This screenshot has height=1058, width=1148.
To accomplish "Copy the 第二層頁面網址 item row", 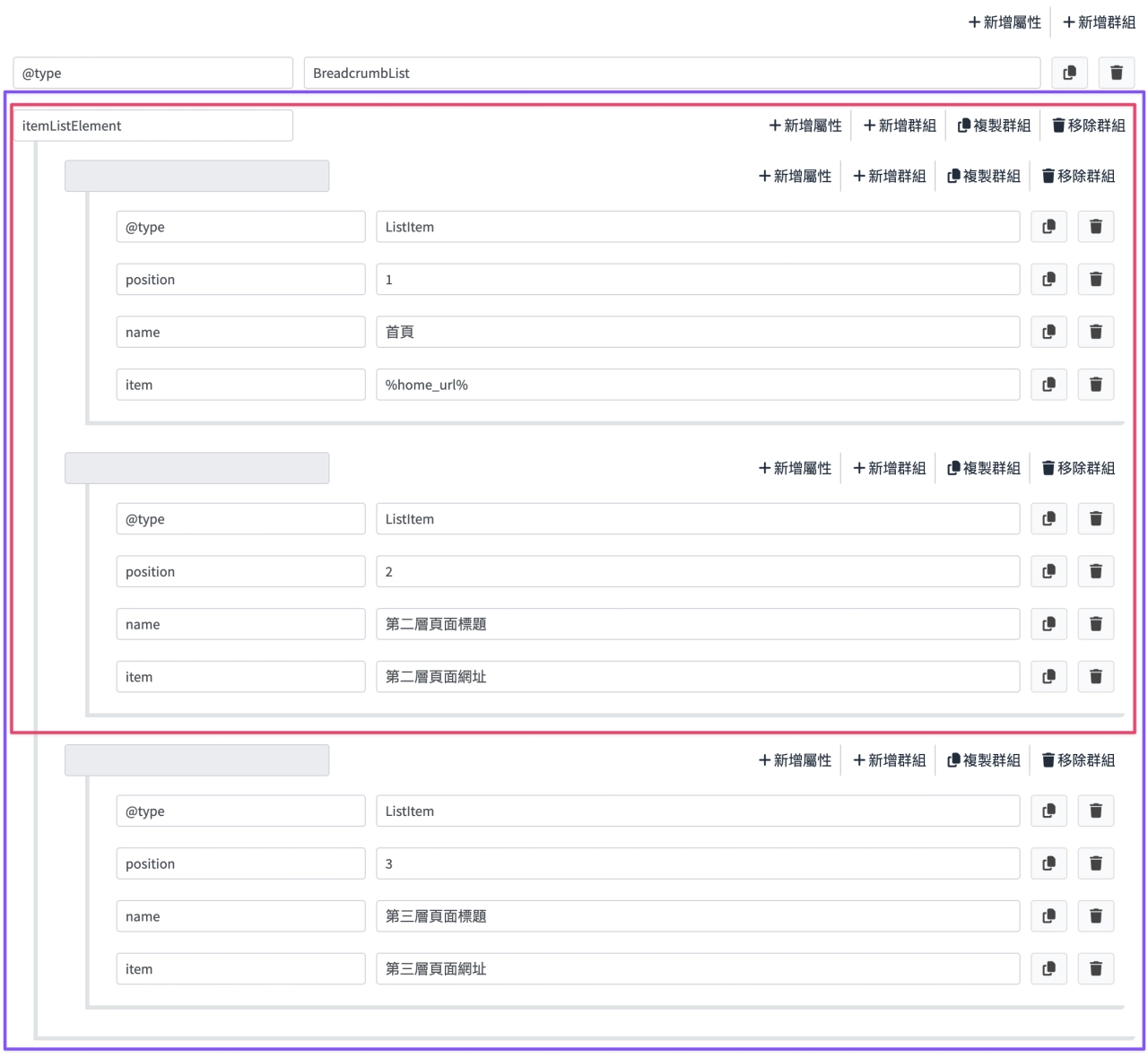I will [1049, 677].
